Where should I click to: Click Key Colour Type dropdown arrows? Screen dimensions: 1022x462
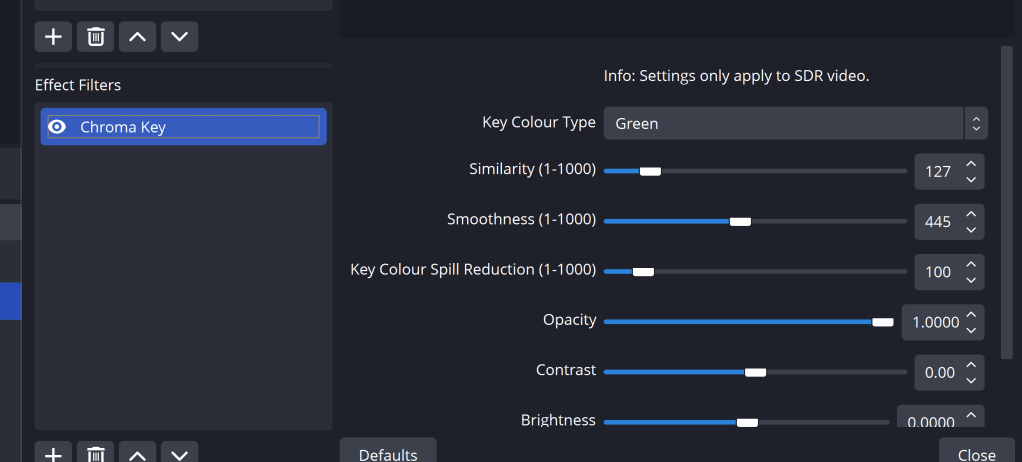976,123
